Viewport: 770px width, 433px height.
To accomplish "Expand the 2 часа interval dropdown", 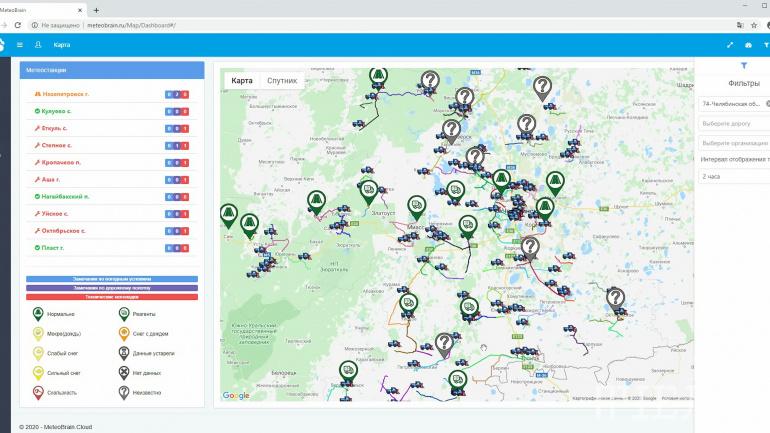I will (x=733, y=176).
